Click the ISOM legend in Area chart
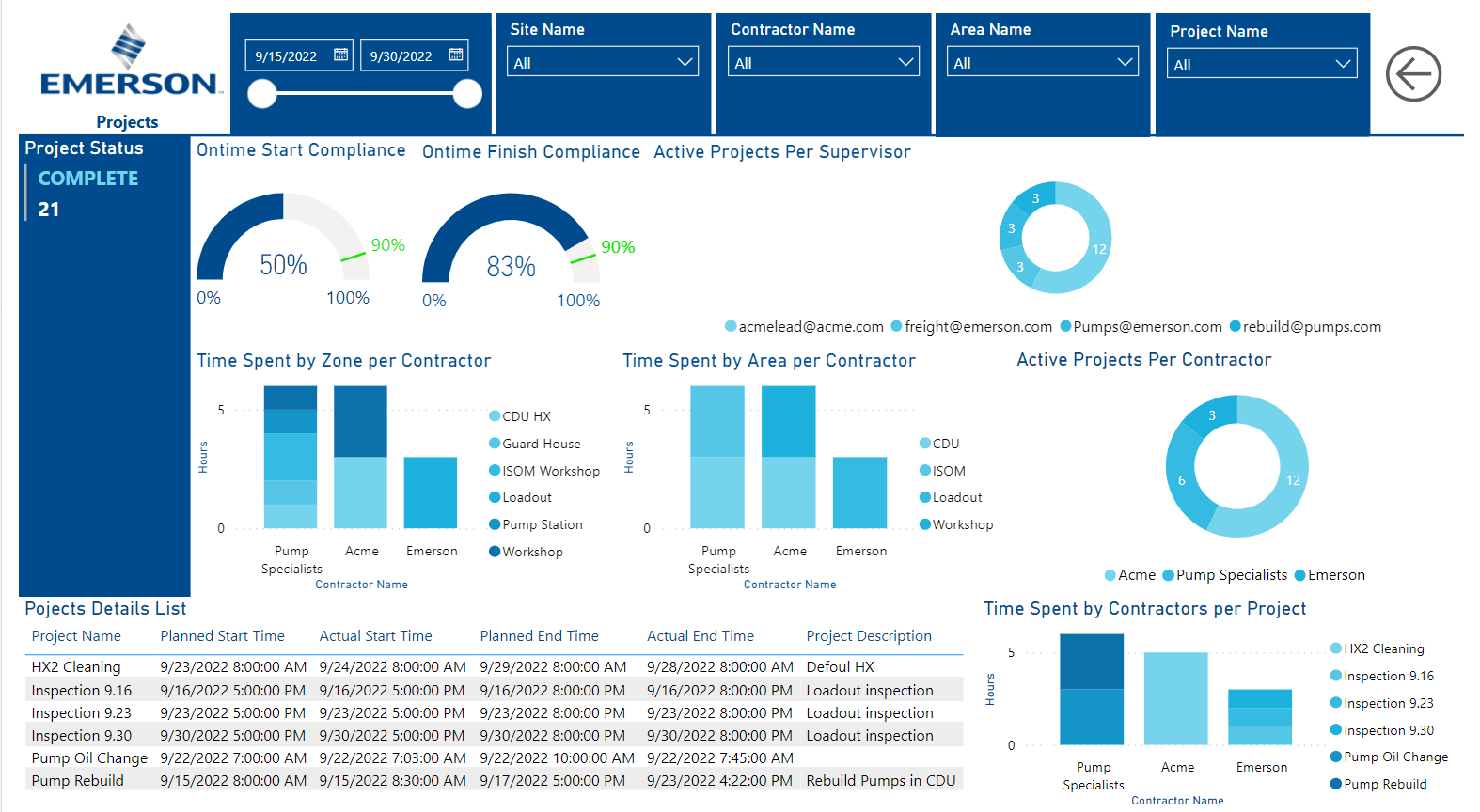Viewport: 1480px width, 812px height. pyautogui.click(x=942, y=471)
